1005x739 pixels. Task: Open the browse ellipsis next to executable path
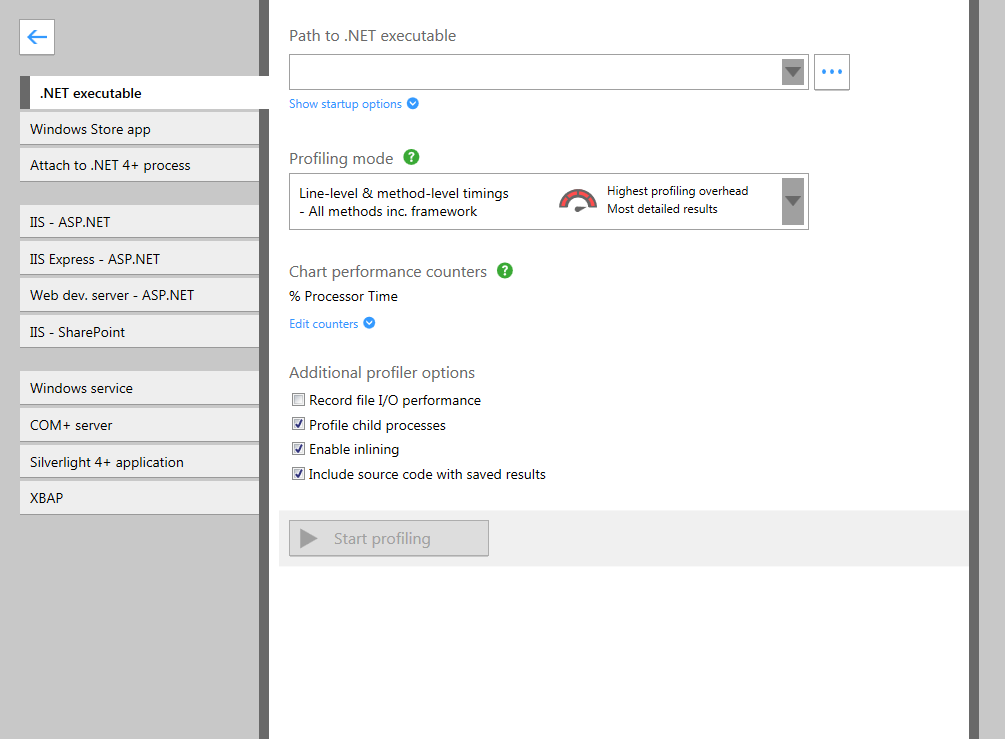pyautogui.click(x=831, y=71)
